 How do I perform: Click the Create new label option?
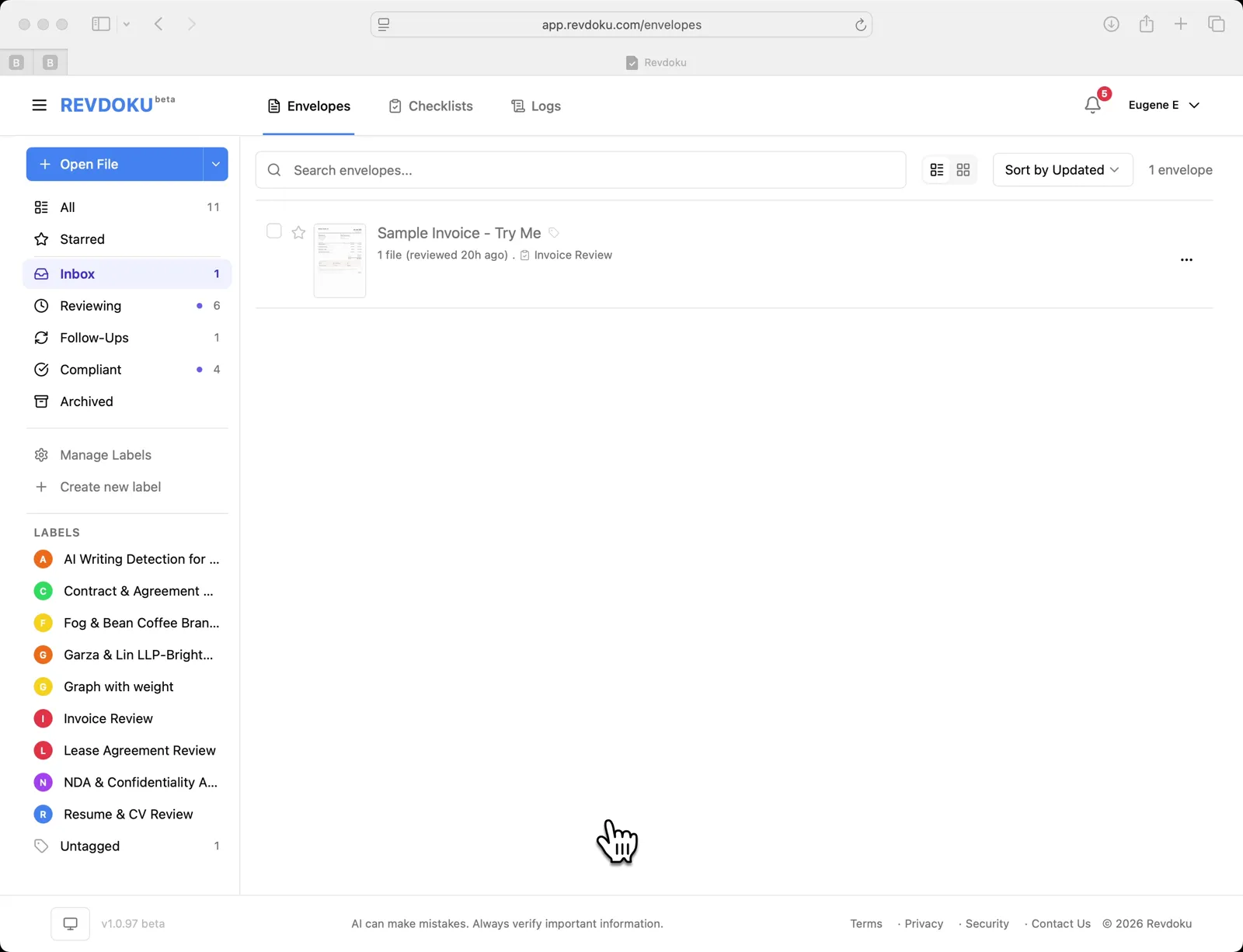[110, 487]
